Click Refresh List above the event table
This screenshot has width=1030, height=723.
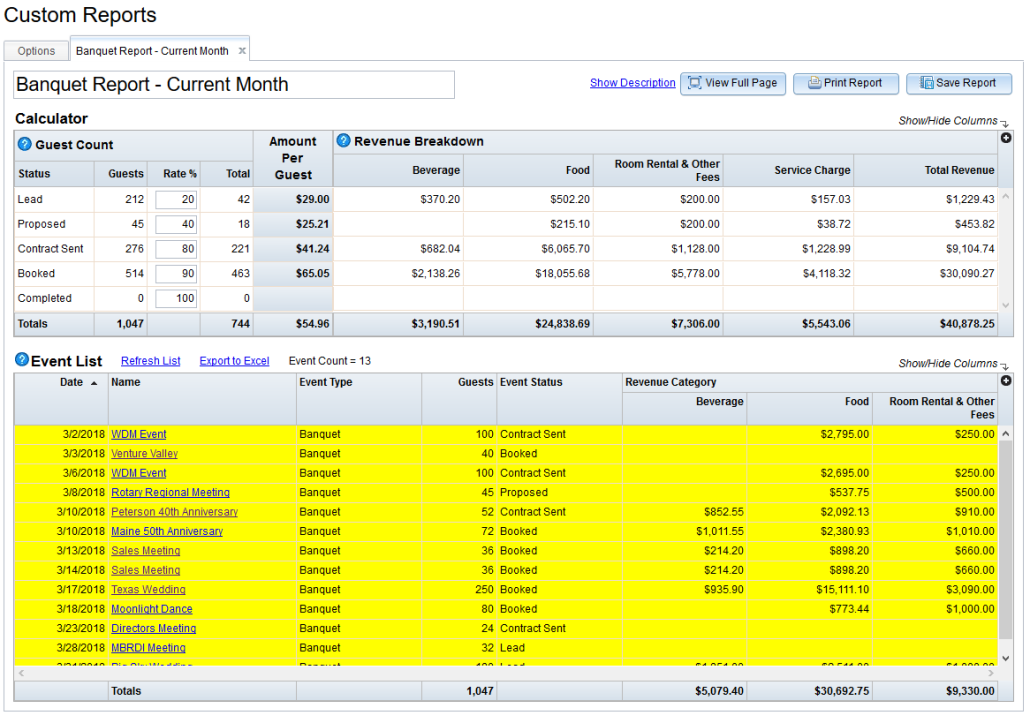(x=150, y=361)
